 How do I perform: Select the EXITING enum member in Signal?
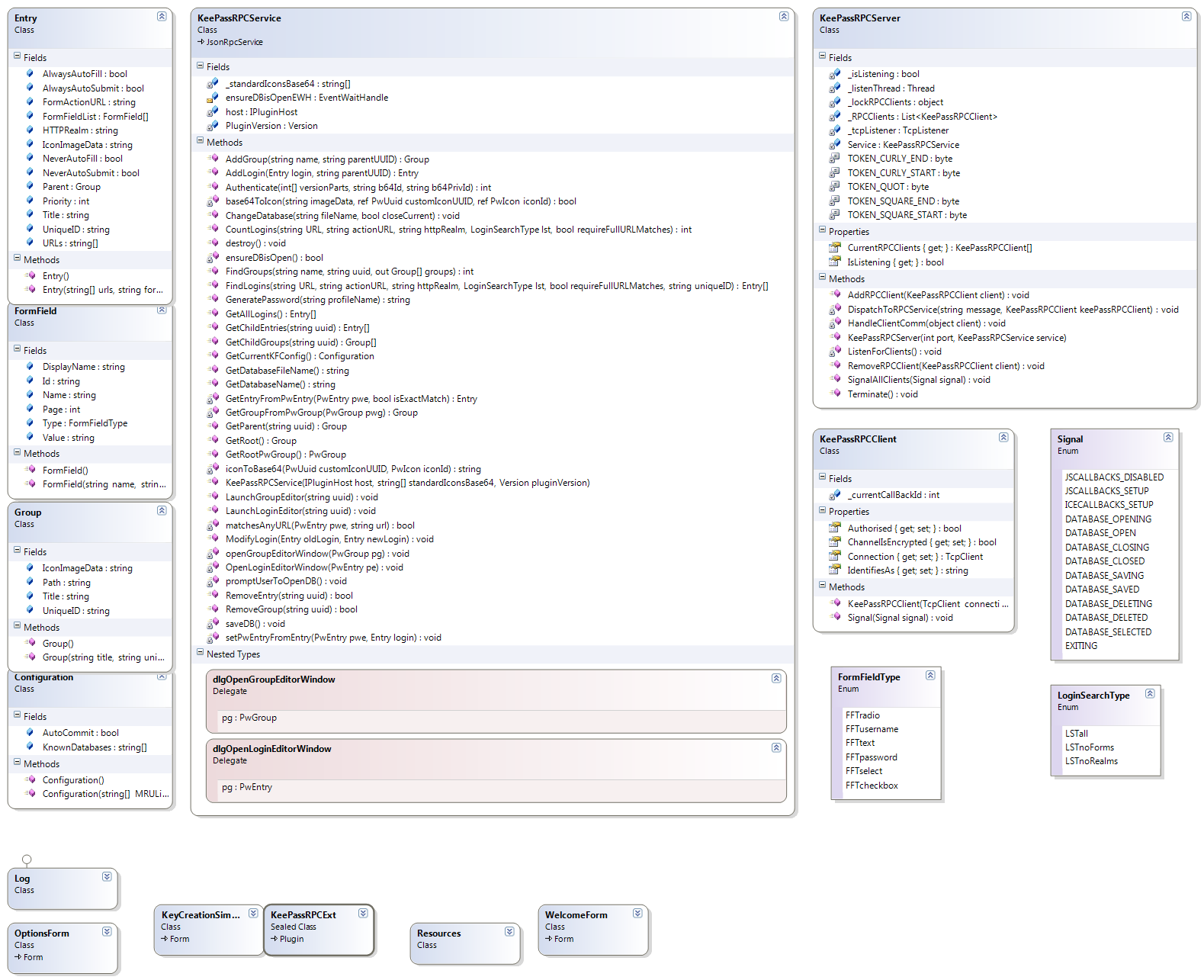[1081, 646]
